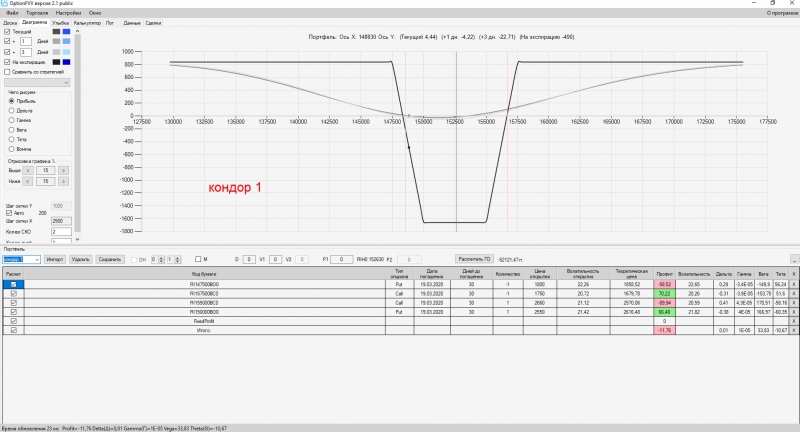This screenshot has width=800, height=432.
Task: Click the Профит column header
Action: (x=664, y=274)
